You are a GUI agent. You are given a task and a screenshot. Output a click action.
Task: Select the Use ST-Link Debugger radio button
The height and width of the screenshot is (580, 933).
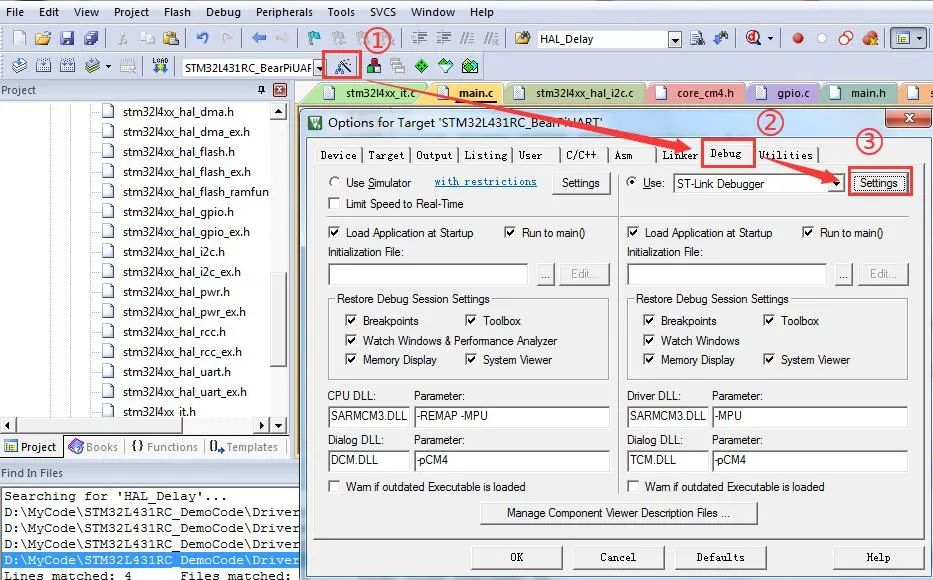[x=631, y=182]
